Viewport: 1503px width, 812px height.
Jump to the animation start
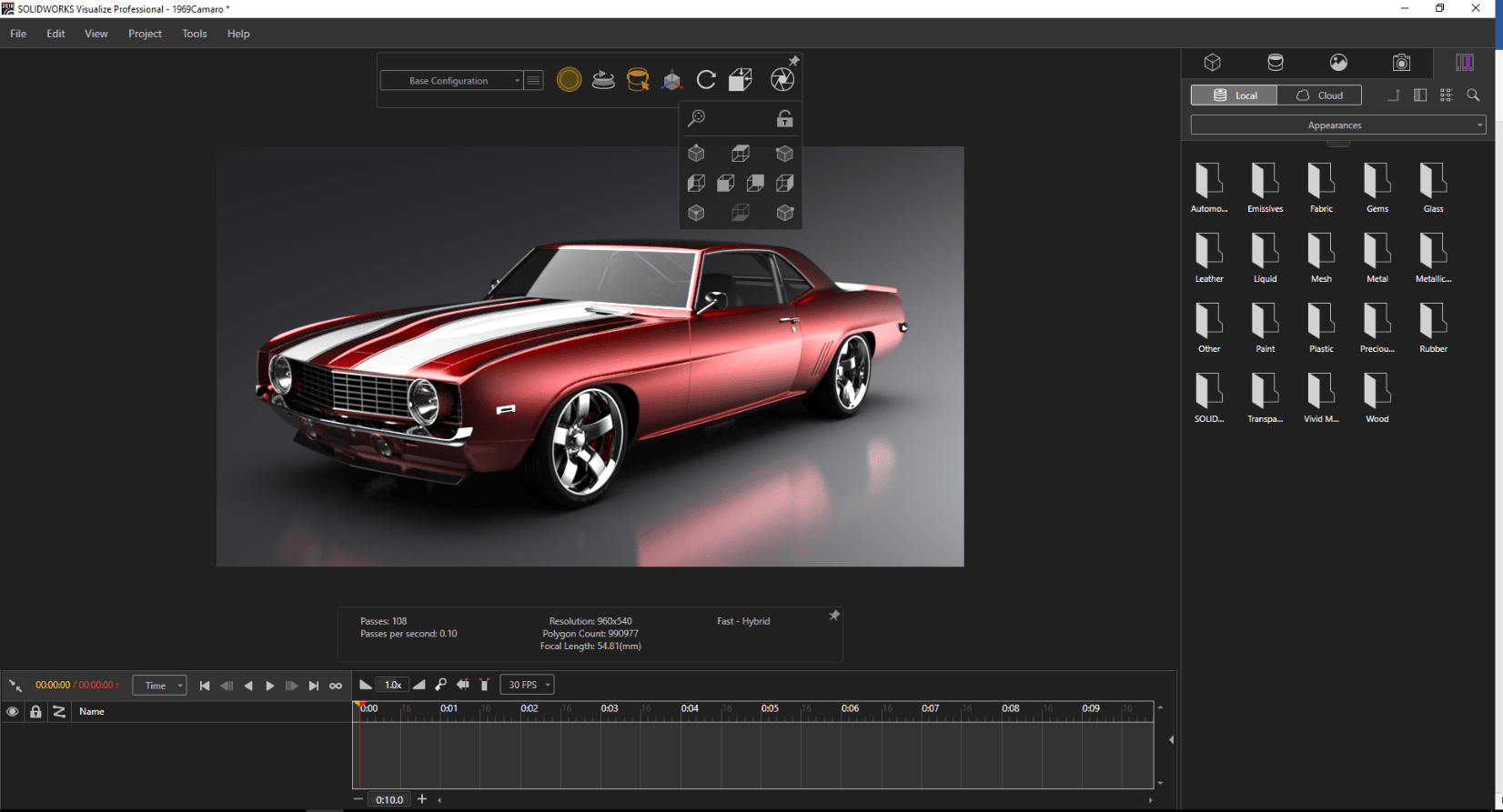(x=205, y=686)
